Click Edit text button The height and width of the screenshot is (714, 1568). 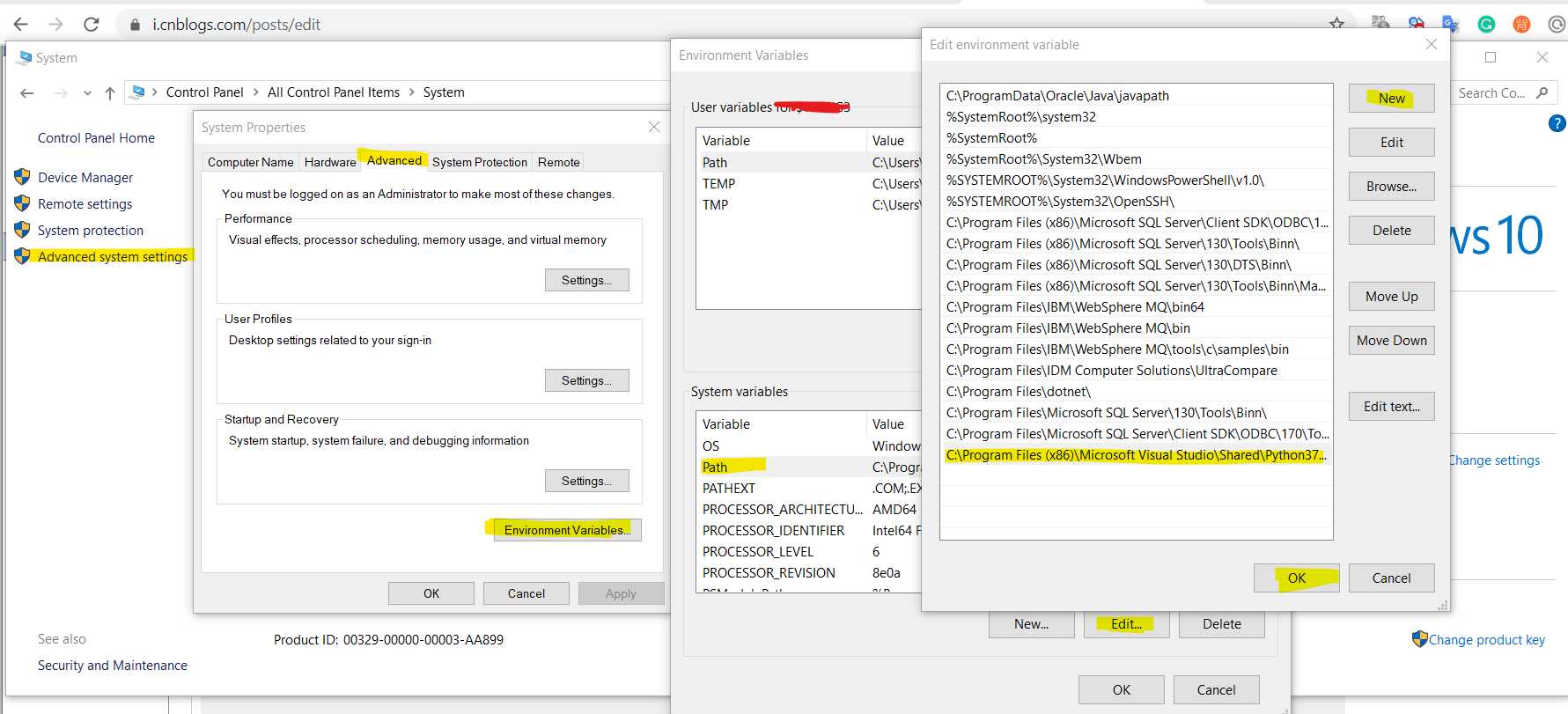(x=1391, y=407)
